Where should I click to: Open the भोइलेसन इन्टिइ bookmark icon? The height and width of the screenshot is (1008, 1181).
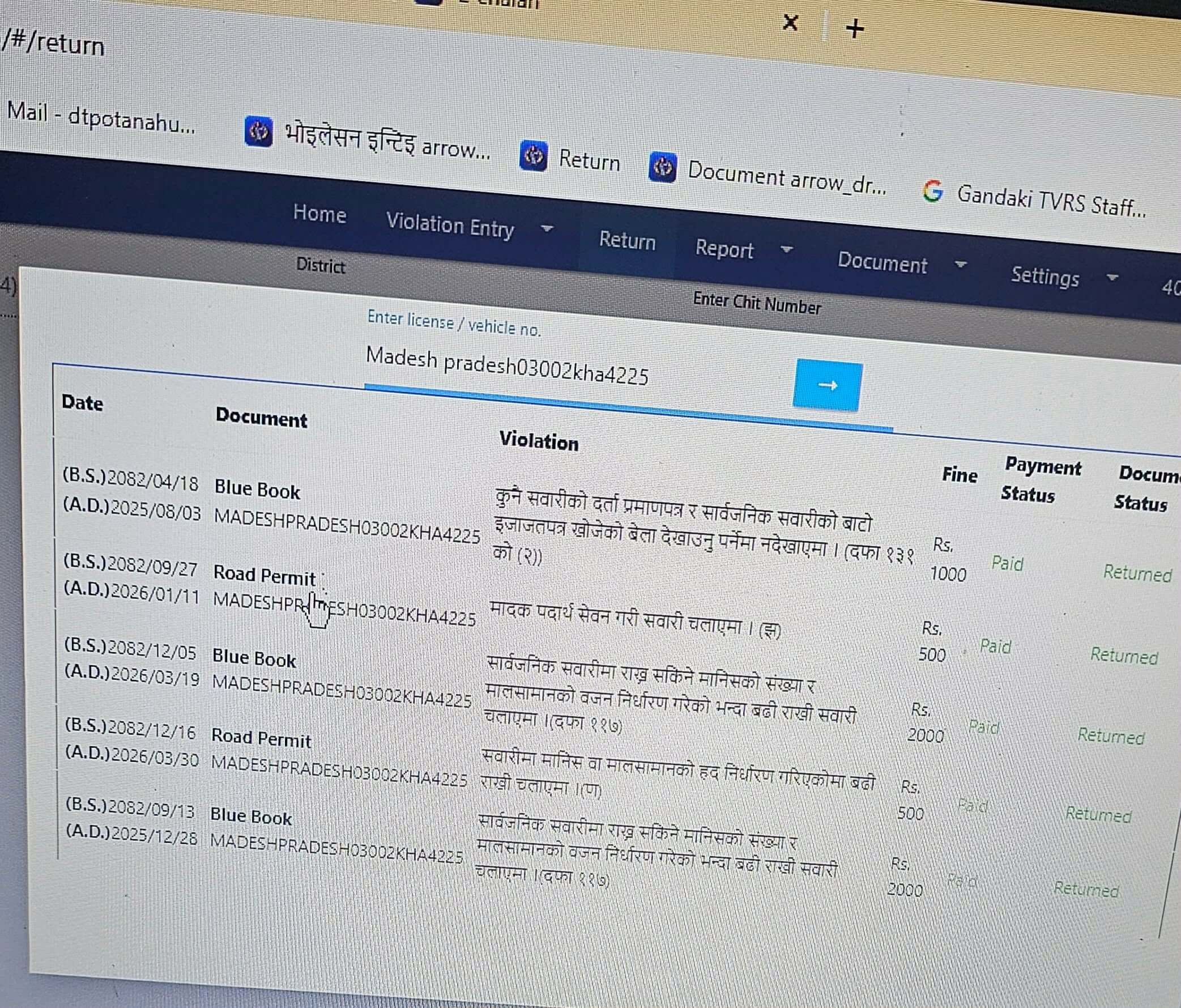tap(258, 131)
